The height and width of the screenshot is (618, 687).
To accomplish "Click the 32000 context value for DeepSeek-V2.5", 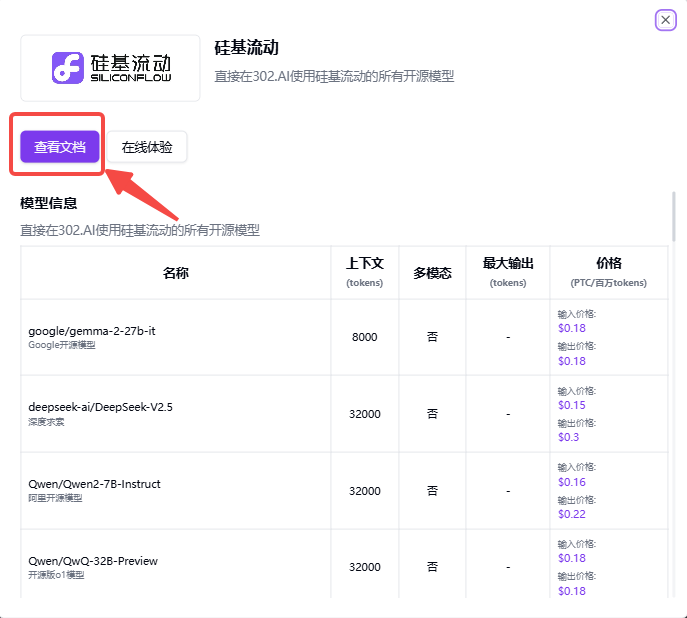I will (x=365, y=414).
